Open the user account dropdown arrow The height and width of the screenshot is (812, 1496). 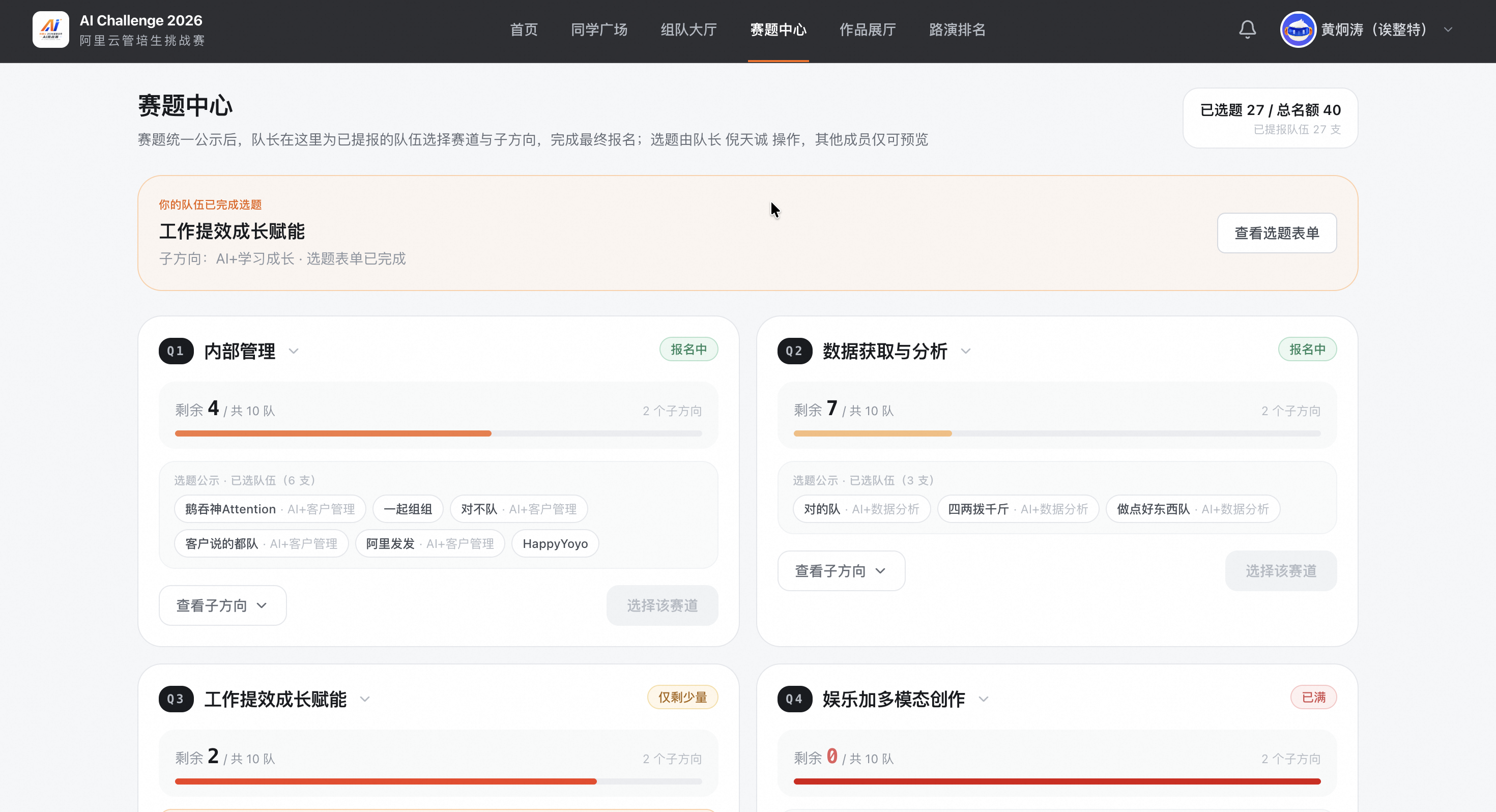point(1448,30)
